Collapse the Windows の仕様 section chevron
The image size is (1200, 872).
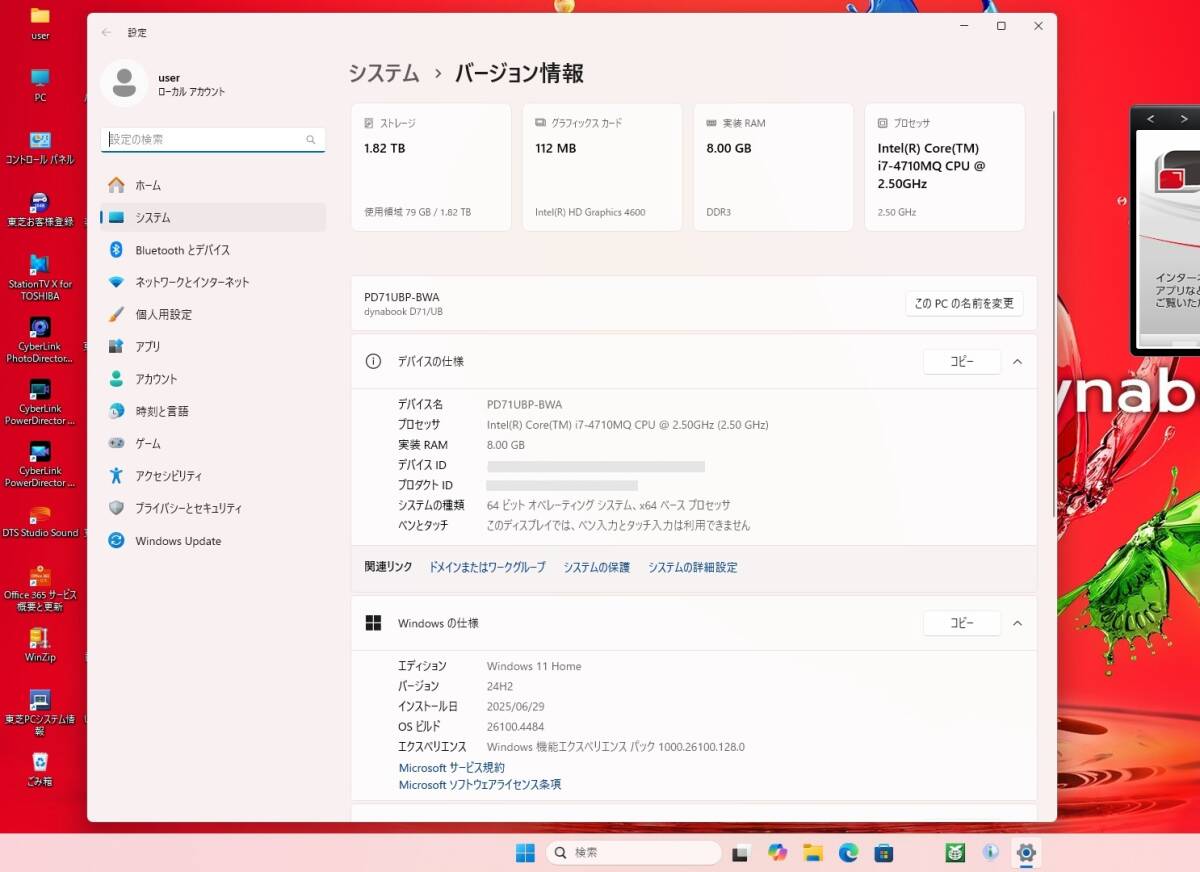1017,623
